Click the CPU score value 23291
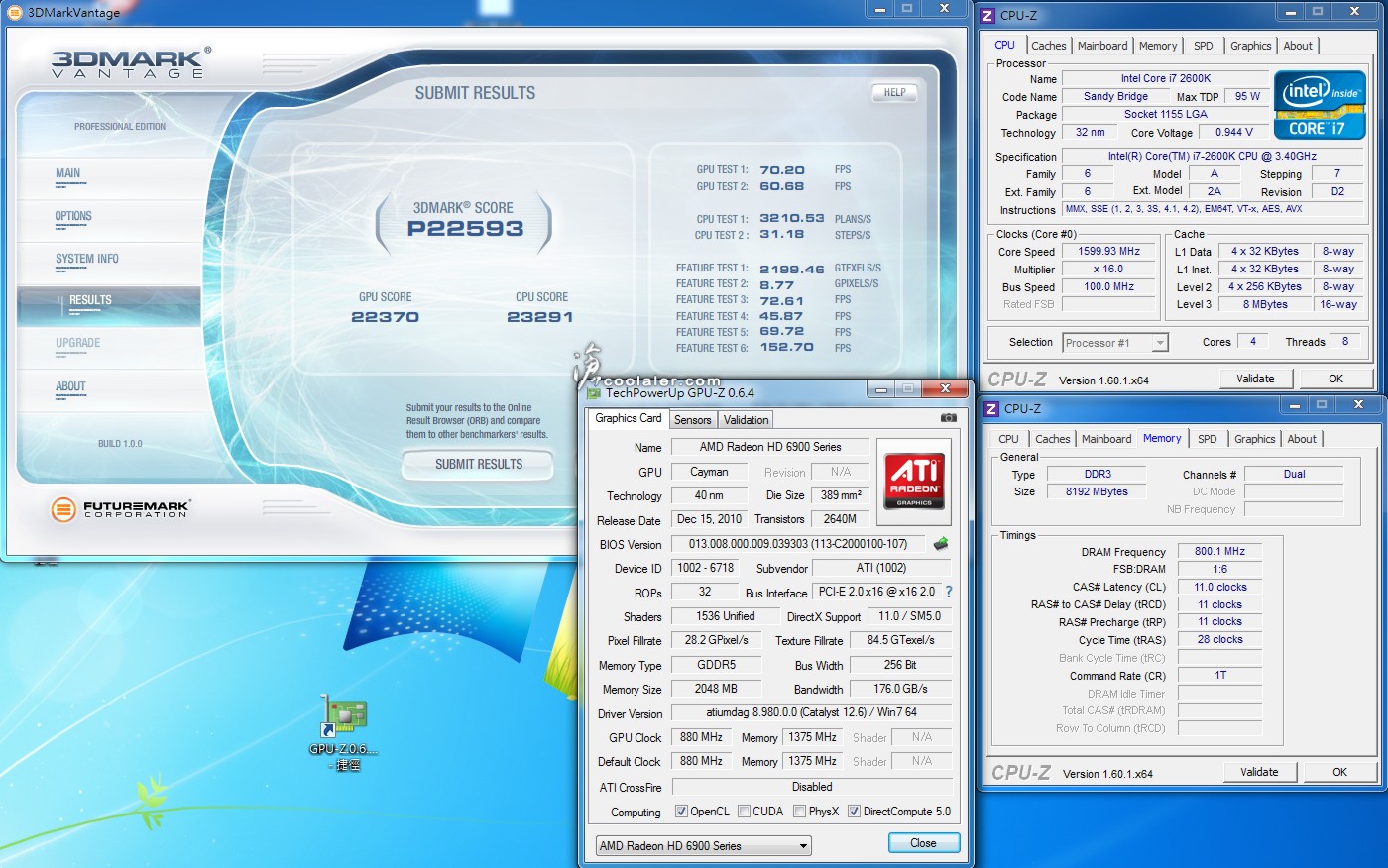Viewport: 1388px width, 868px height. (540, 317)
